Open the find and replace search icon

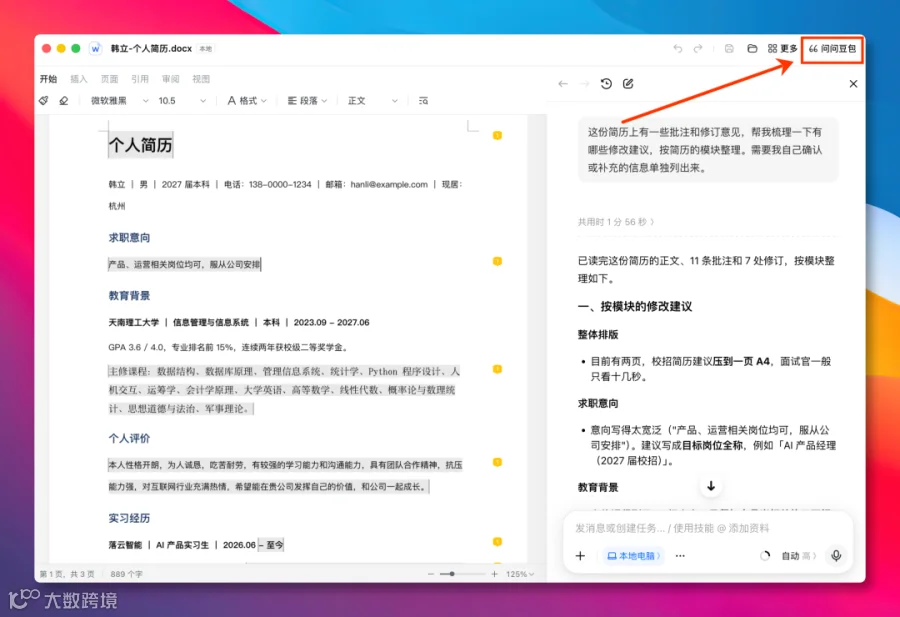pyautogui.click(x=424, y=100)
